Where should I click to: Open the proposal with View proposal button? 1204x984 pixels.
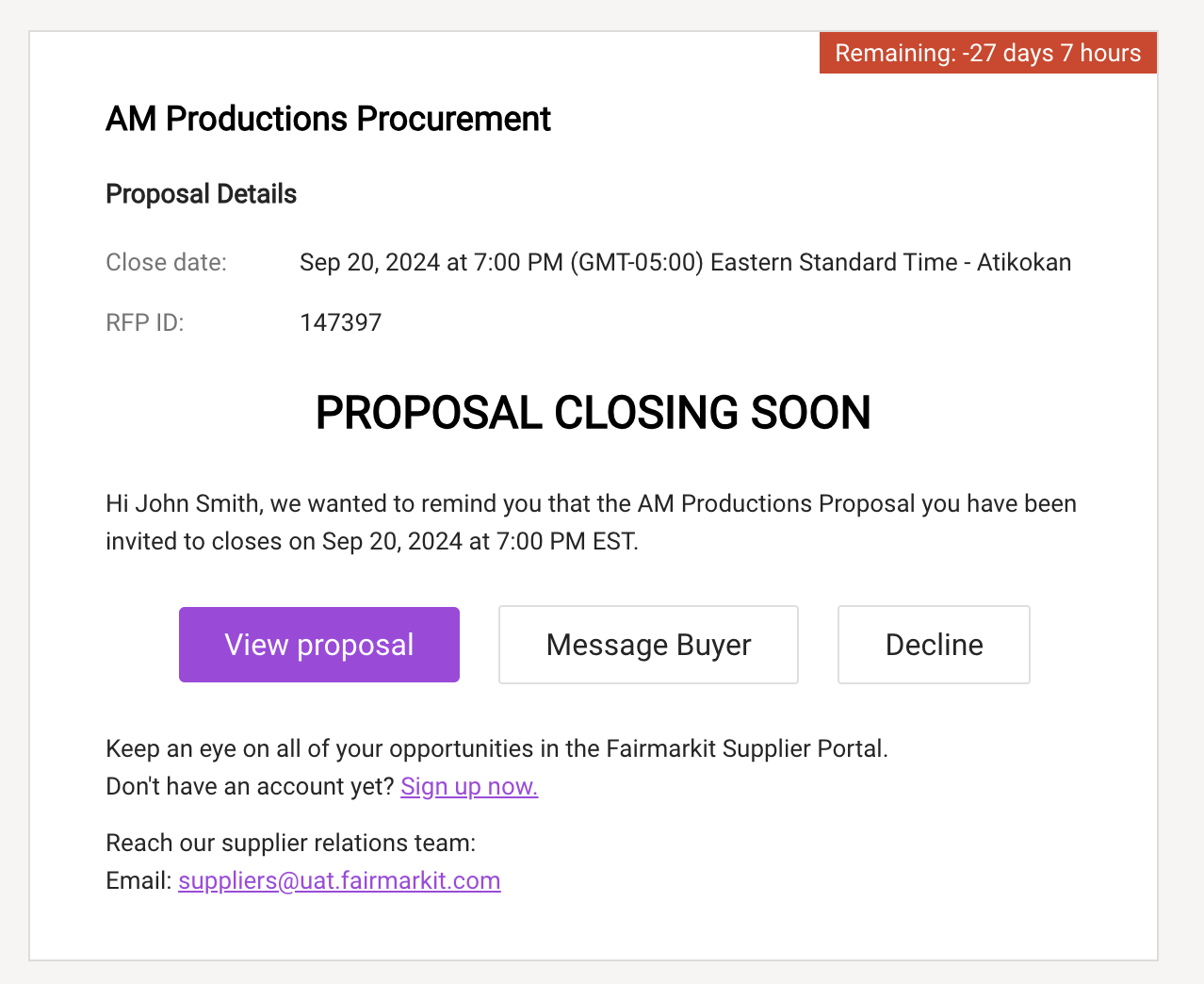point(319,645)
